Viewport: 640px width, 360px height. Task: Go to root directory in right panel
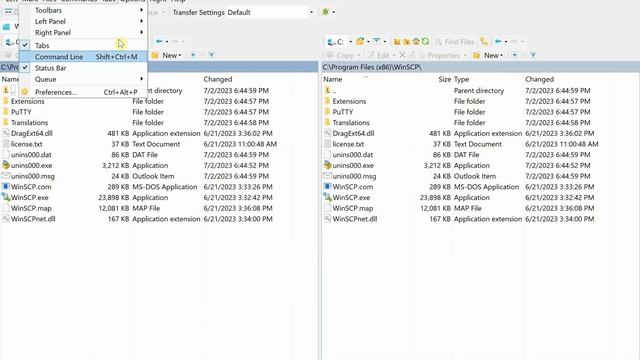(407, 42)
